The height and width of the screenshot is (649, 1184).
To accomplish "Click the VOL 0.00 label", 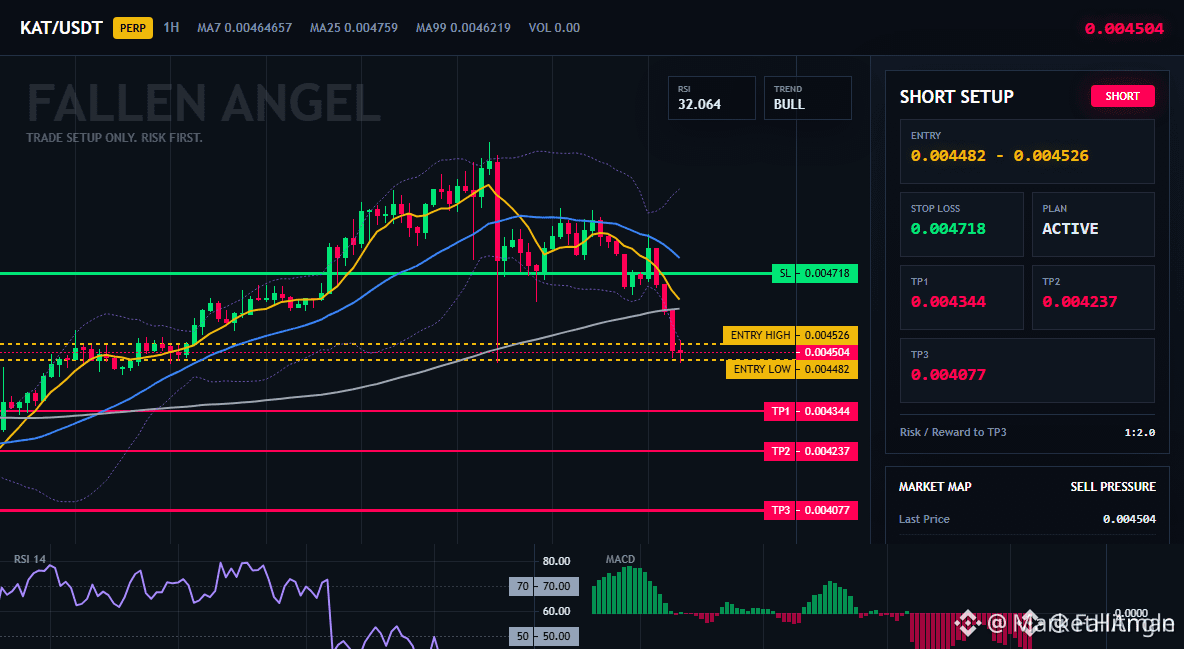I will (554, 28).
